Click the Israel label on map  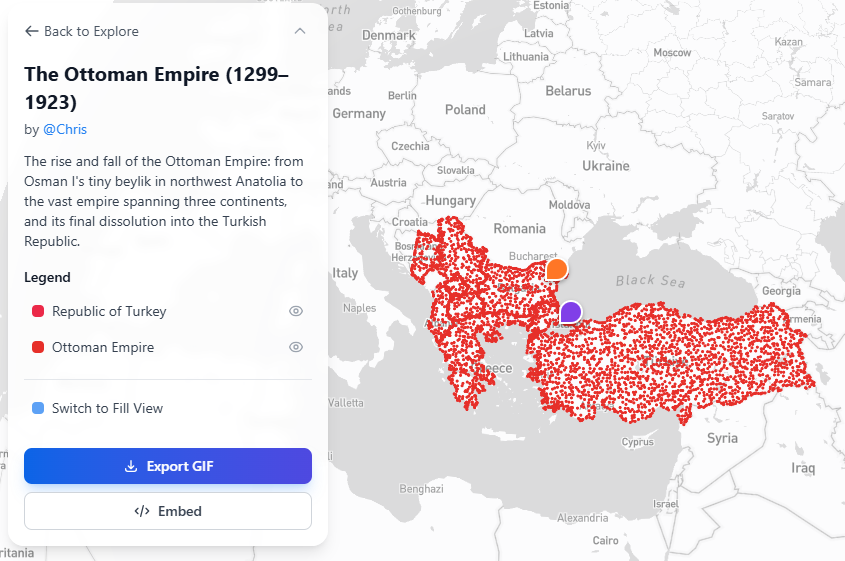(x=666, y=504)
